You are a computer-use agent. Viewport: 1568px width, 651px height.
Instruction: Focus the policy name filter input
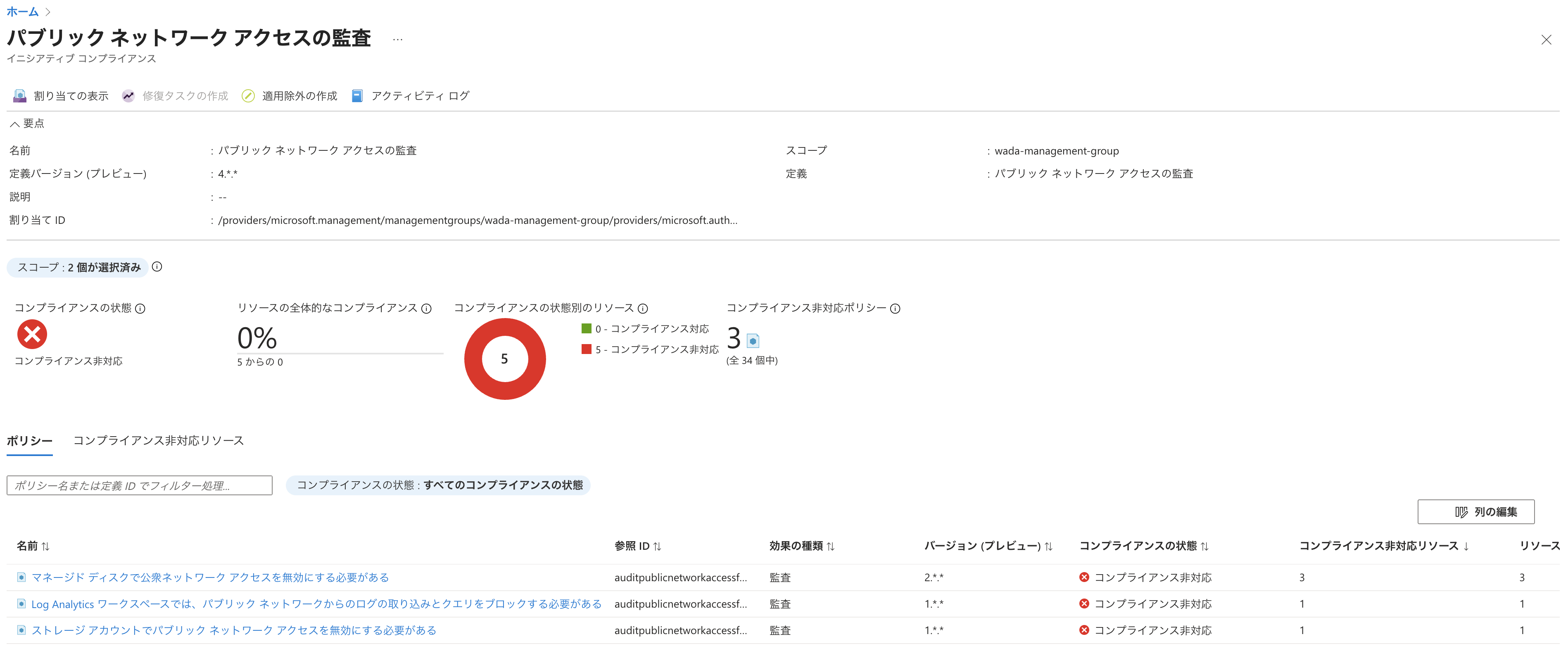[x=139, y=485]
